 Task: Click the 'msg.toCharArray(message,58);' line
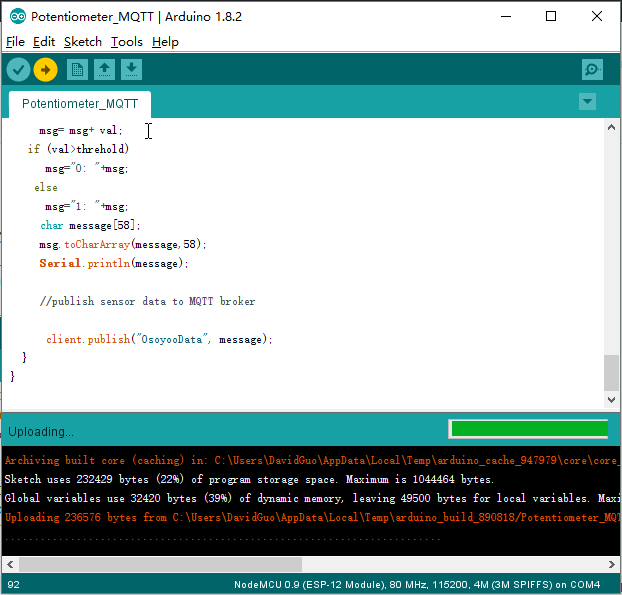click(123, 244)
